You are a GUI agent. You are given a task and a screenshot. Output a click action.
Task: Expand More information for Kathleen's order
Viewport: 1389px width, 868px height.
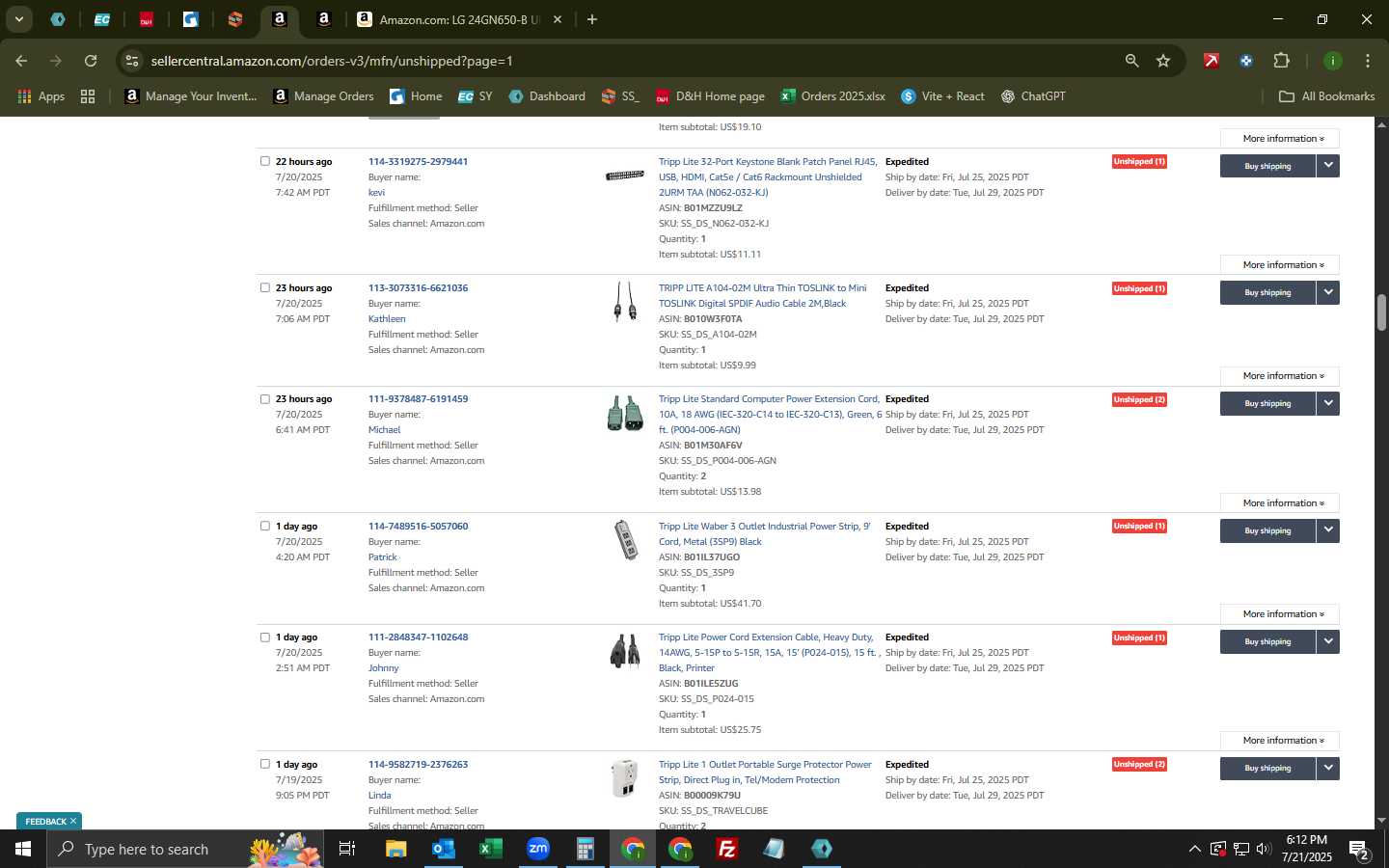1280,375
